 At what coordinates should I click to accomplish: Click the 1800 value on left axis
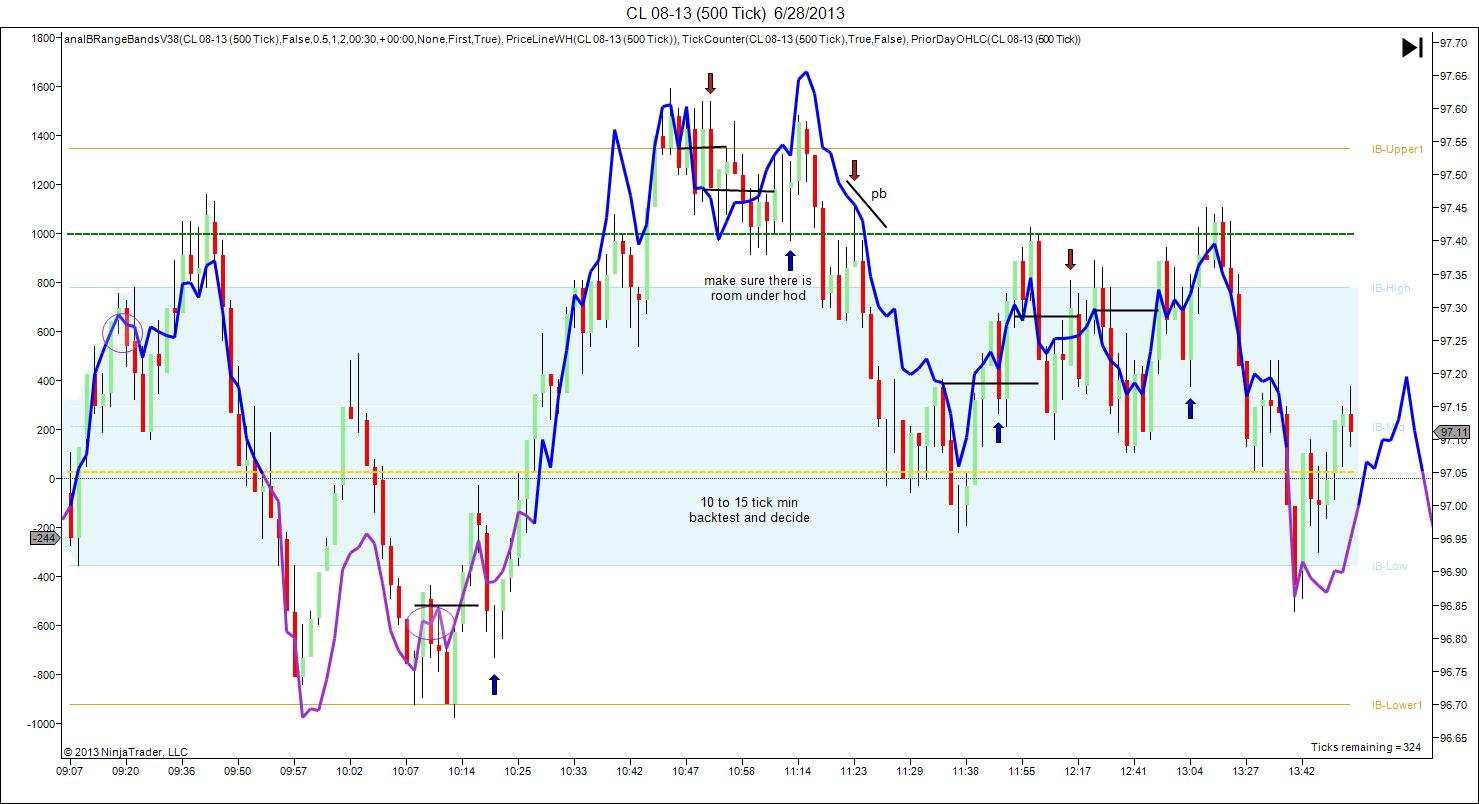click(43, 38)
